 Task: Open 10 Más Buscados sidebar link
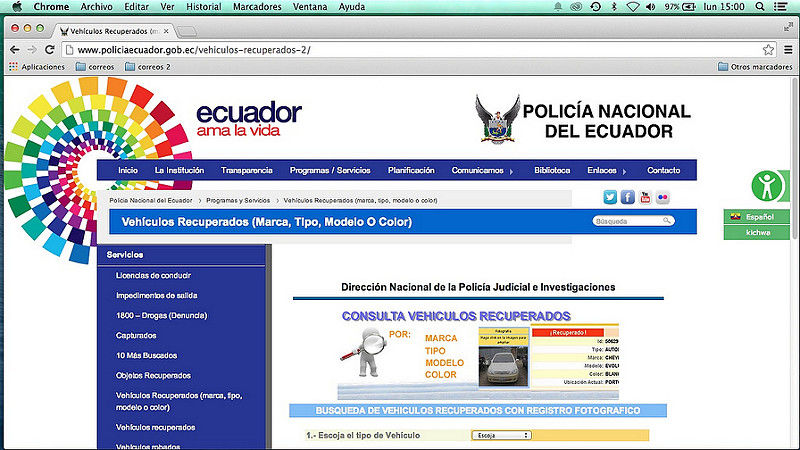146,355
